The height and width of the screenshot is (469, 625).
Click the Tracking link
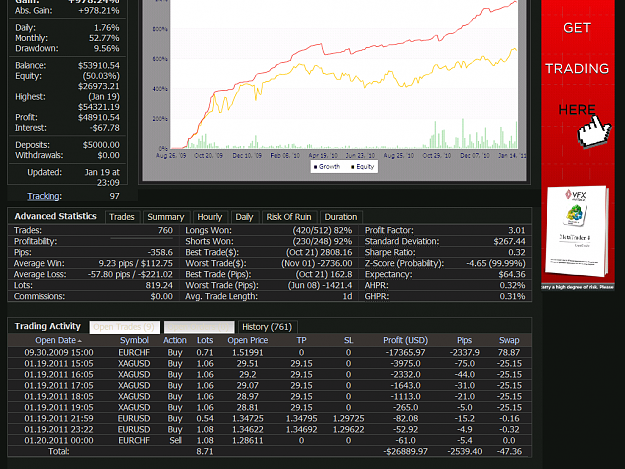(44, 196)
